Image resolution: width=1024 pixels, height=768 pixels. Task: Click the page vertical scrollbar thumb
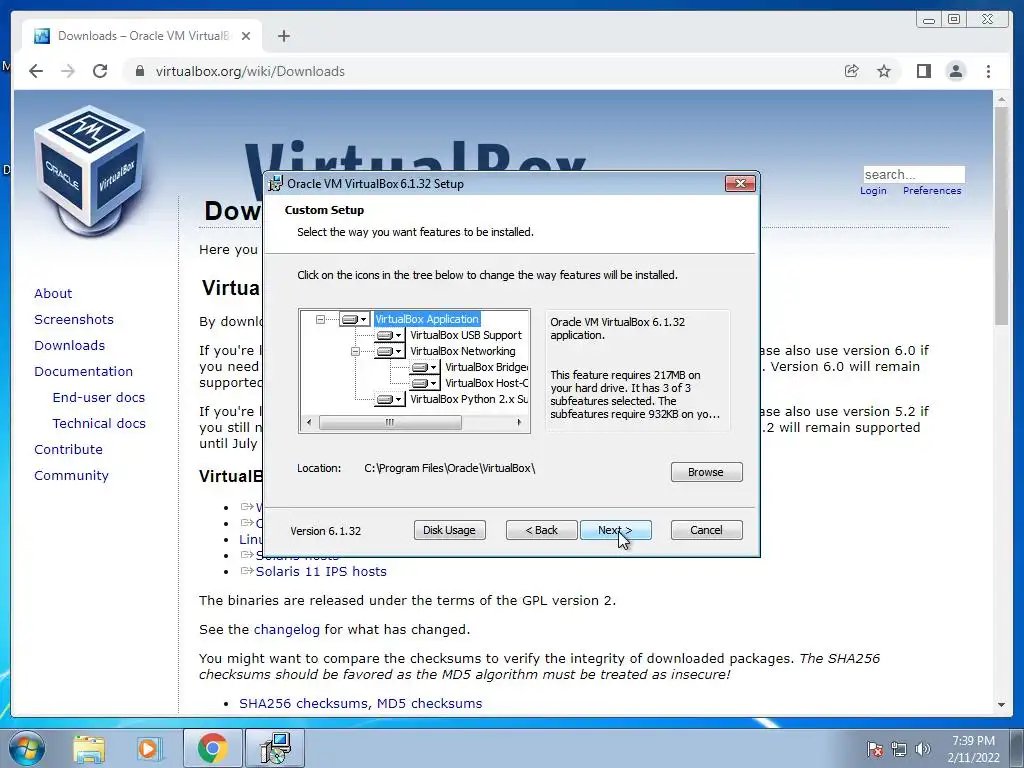tap(1001, 216)
